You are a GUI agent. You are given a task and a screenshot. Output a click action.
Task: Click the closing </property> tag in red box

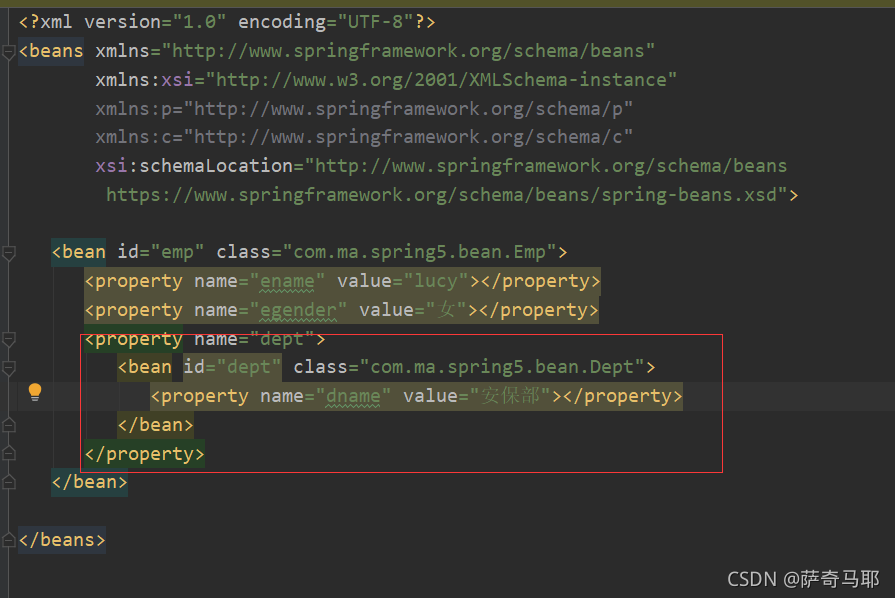click(x=142, y=454)
